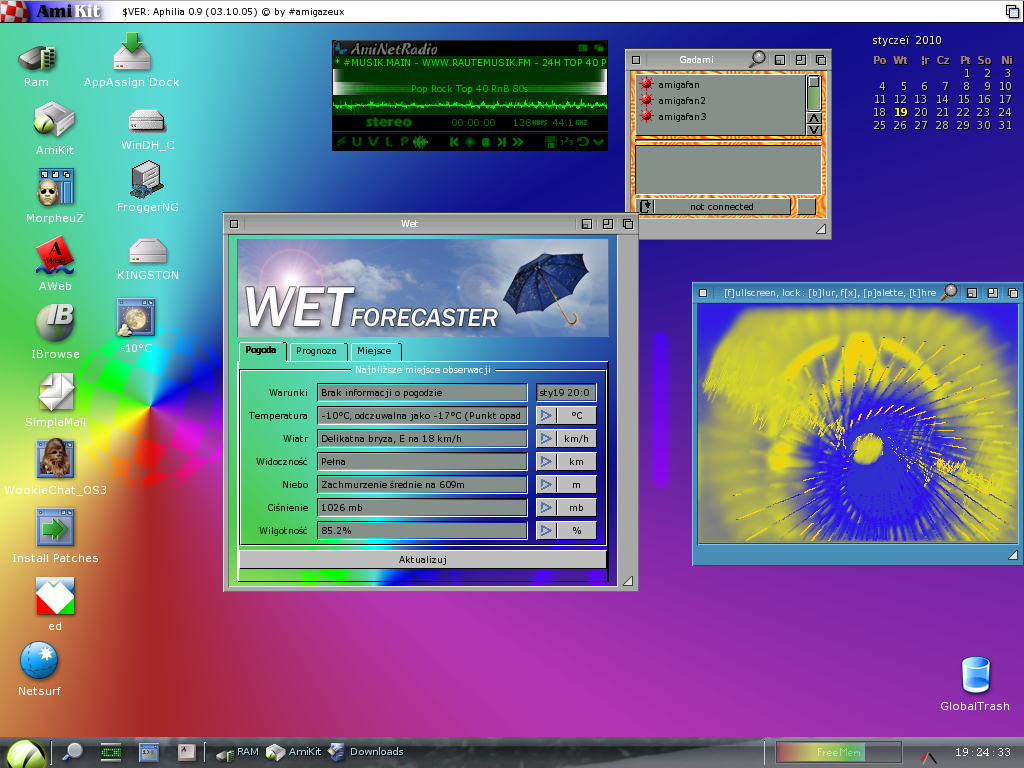Switch to the Prognoza tab
The height and width of the screenshot is (768, 1024).
(316, 351)
